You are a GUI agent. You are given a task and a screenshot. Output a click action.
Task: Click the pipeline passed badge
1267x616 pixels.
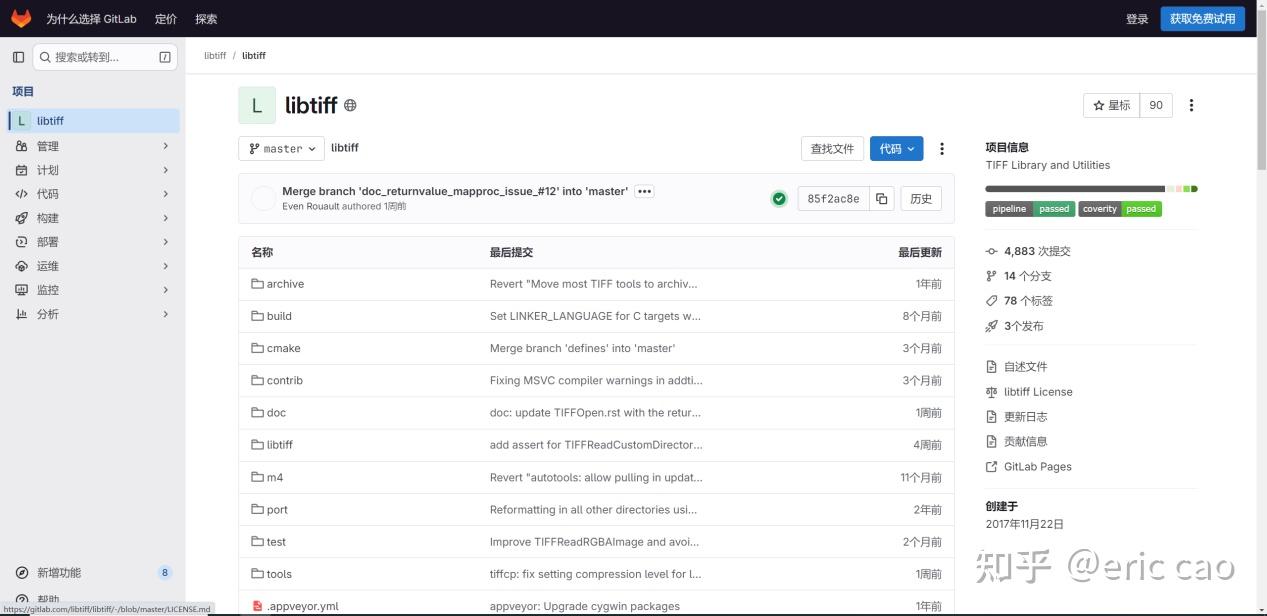click(1030, 209)
